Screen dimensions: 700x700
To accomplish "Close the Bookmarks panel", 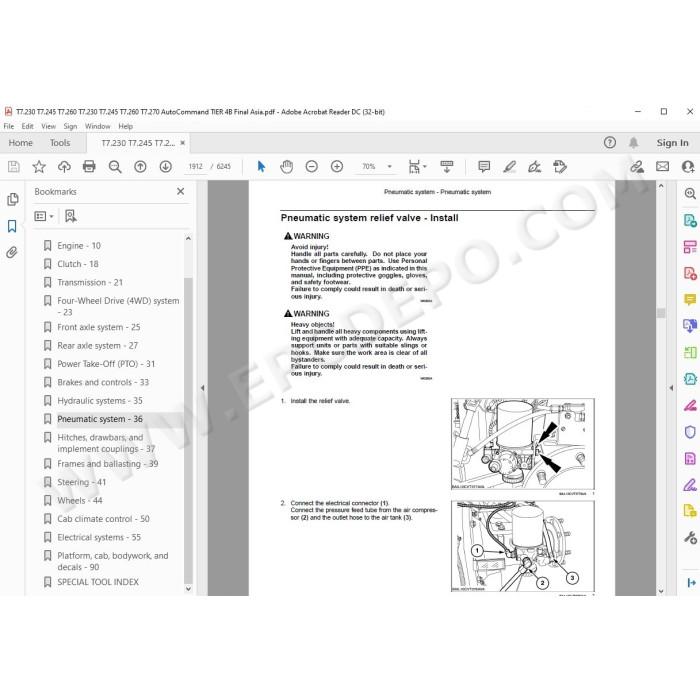I will 180,191.
